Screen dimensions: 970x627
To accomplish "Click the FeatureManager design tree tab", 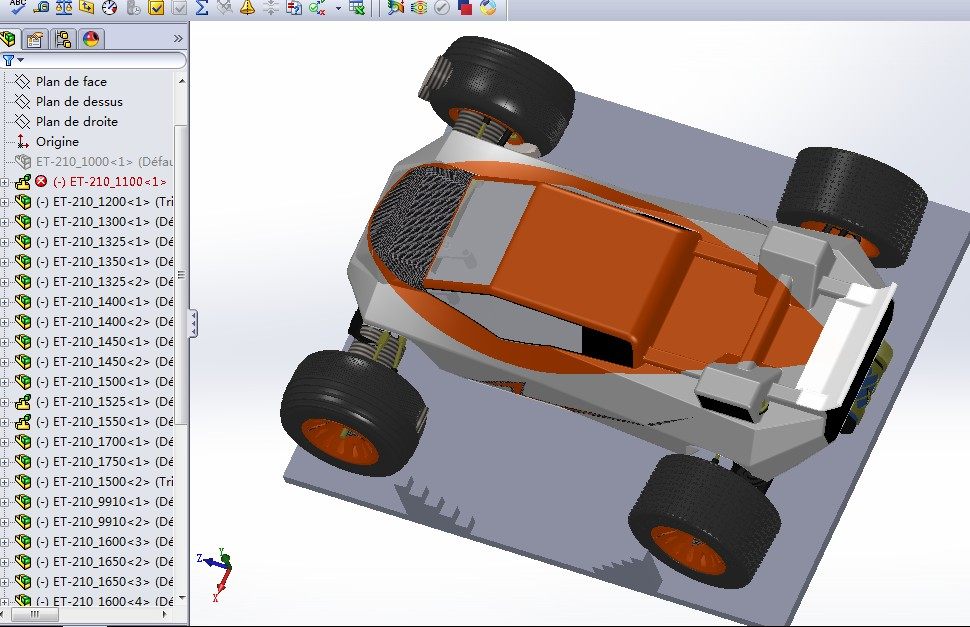I will click(x=10, y=40).
